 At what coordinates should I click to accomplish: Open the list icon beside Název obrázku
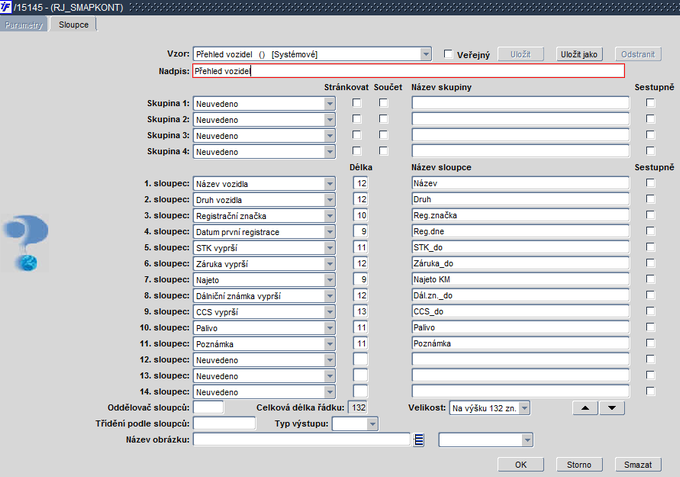tap(420, 440)
